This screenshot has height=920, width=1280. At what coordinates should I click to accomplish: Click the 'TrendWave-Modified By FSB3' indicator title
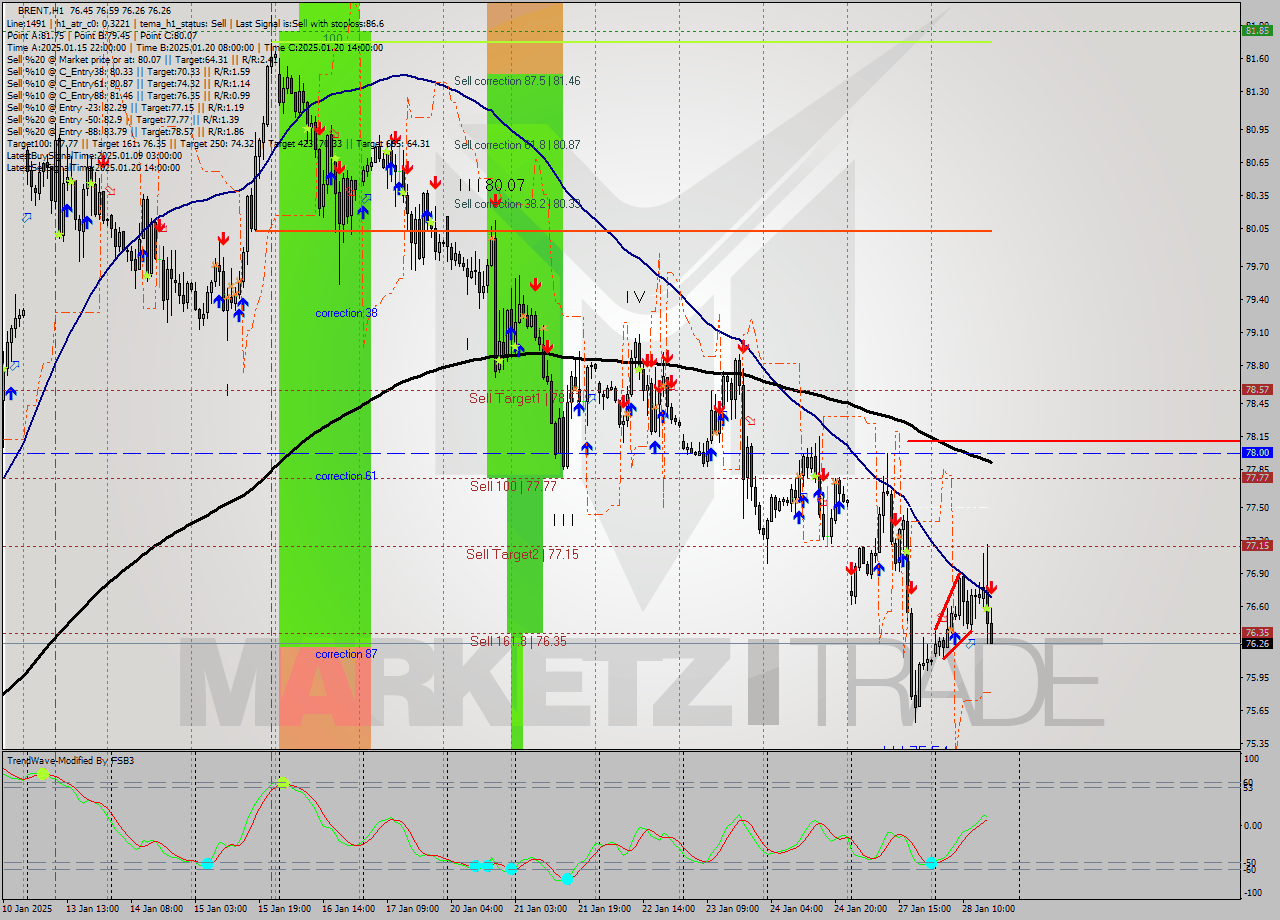point(71,761)
